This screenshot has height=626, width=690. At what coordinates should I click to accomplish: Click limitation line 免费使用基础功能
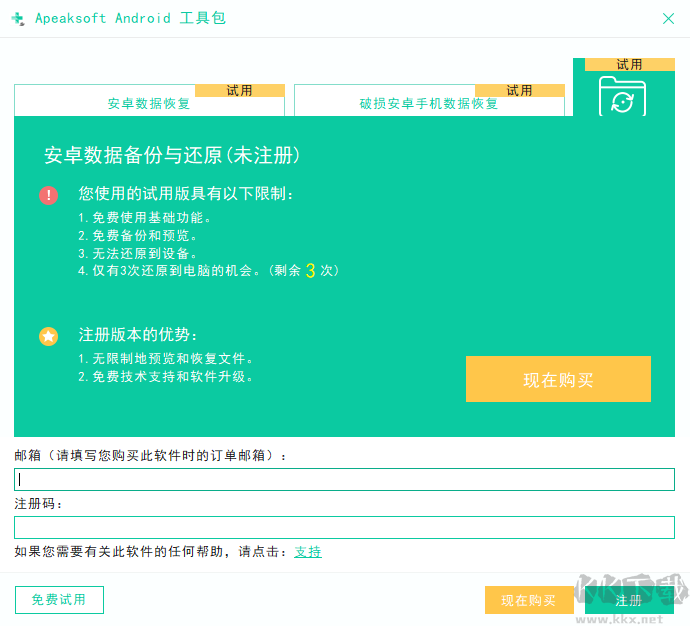144,217
